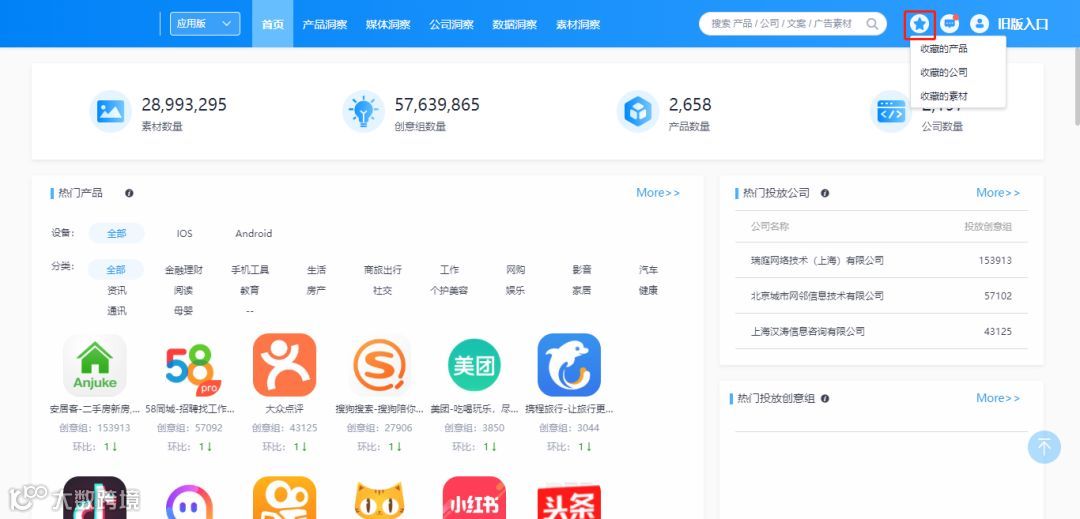The width and height of the screenshot is (1080, 519).
Task: Open the 美团 app icon
Action: click(x=474, y=366)
